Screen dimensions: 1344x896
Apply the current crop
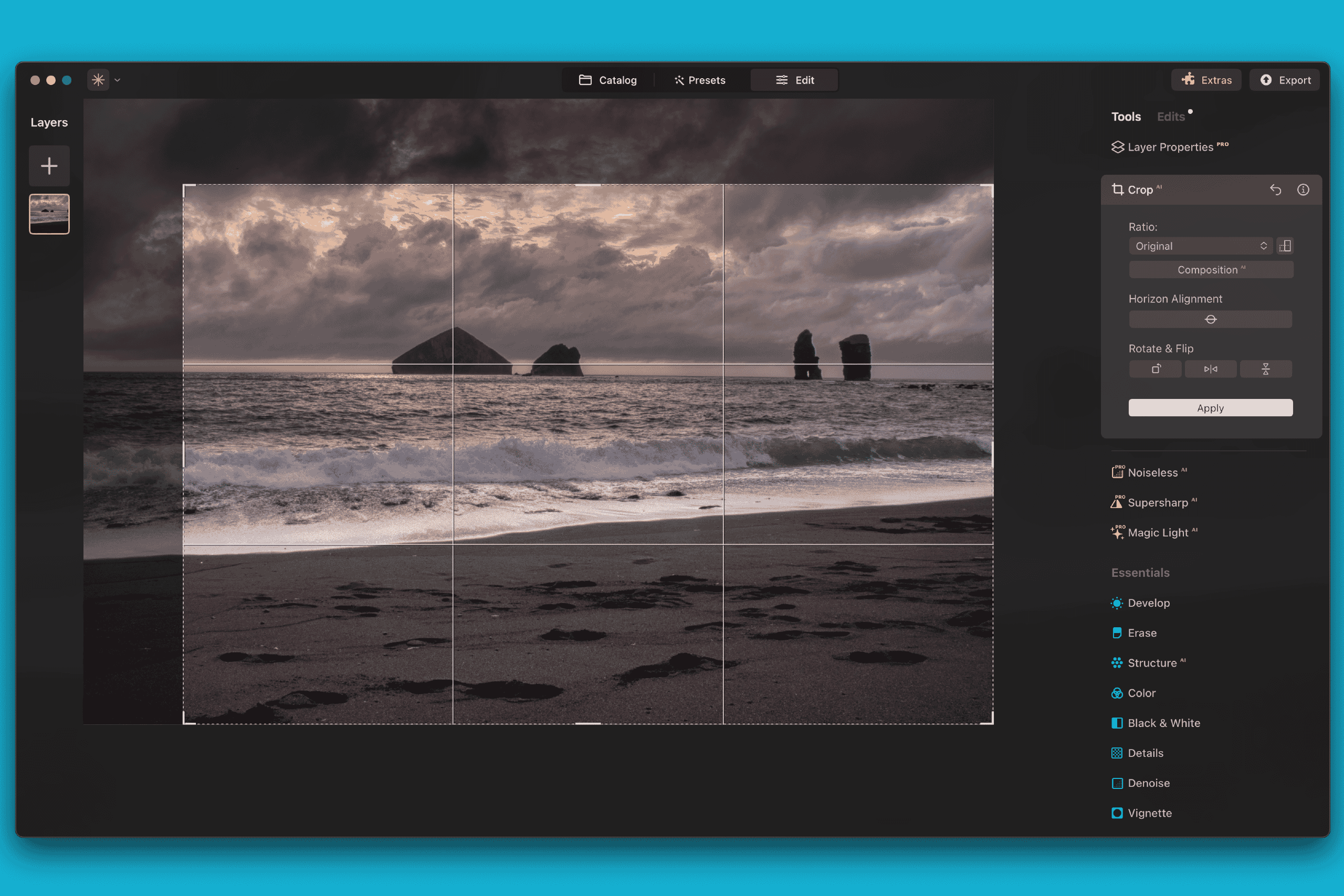coord(1210,407)
